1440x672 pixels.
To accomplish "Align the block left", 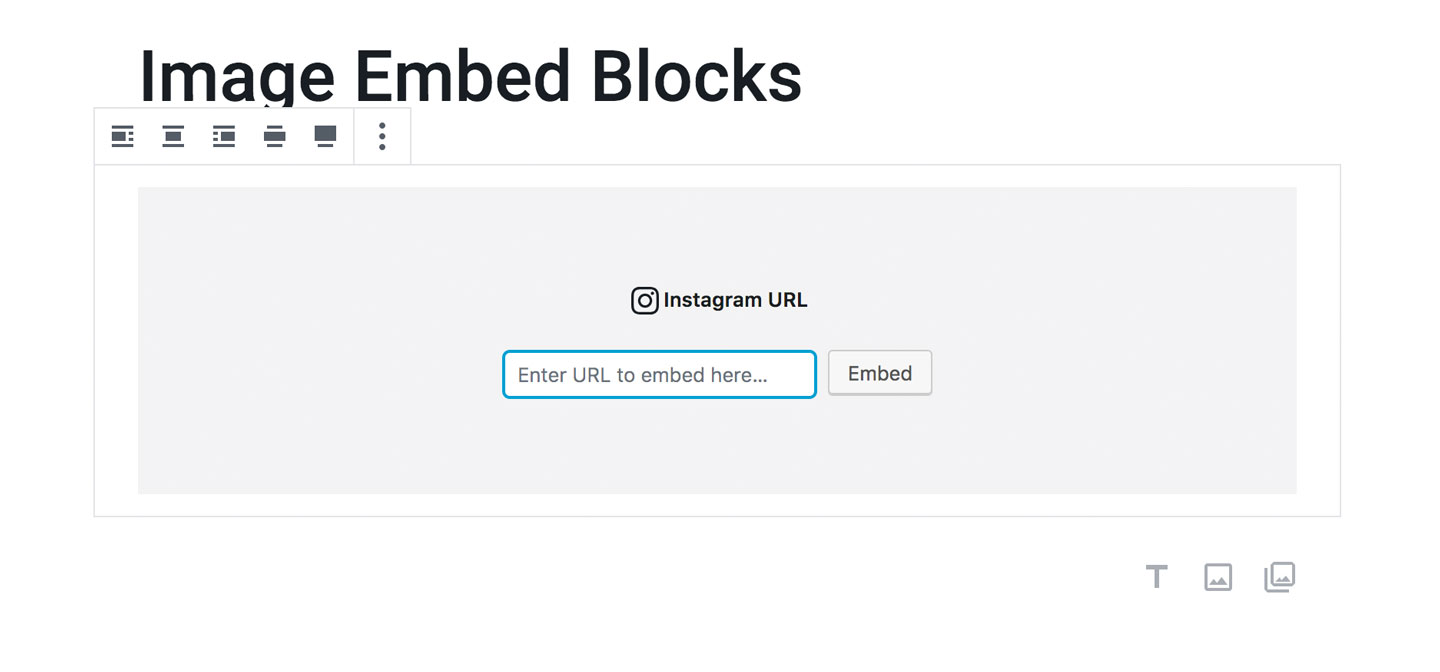I will pyautogui.click(x=122, y=136).
